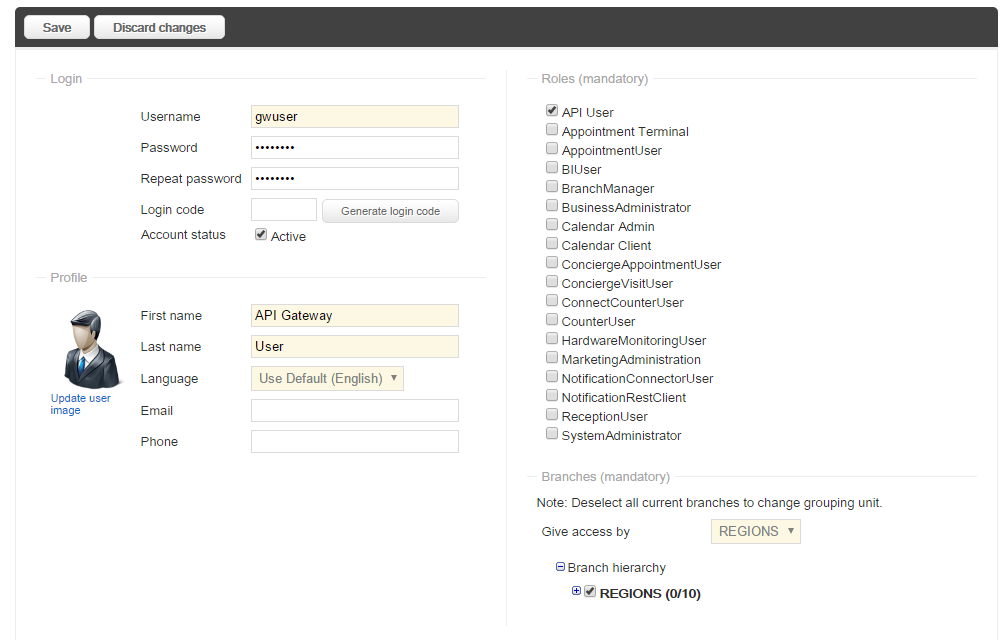Tick the CounterUser role checkbox
The height and width of the screenshot is (640, 1008).
[552, 320]
